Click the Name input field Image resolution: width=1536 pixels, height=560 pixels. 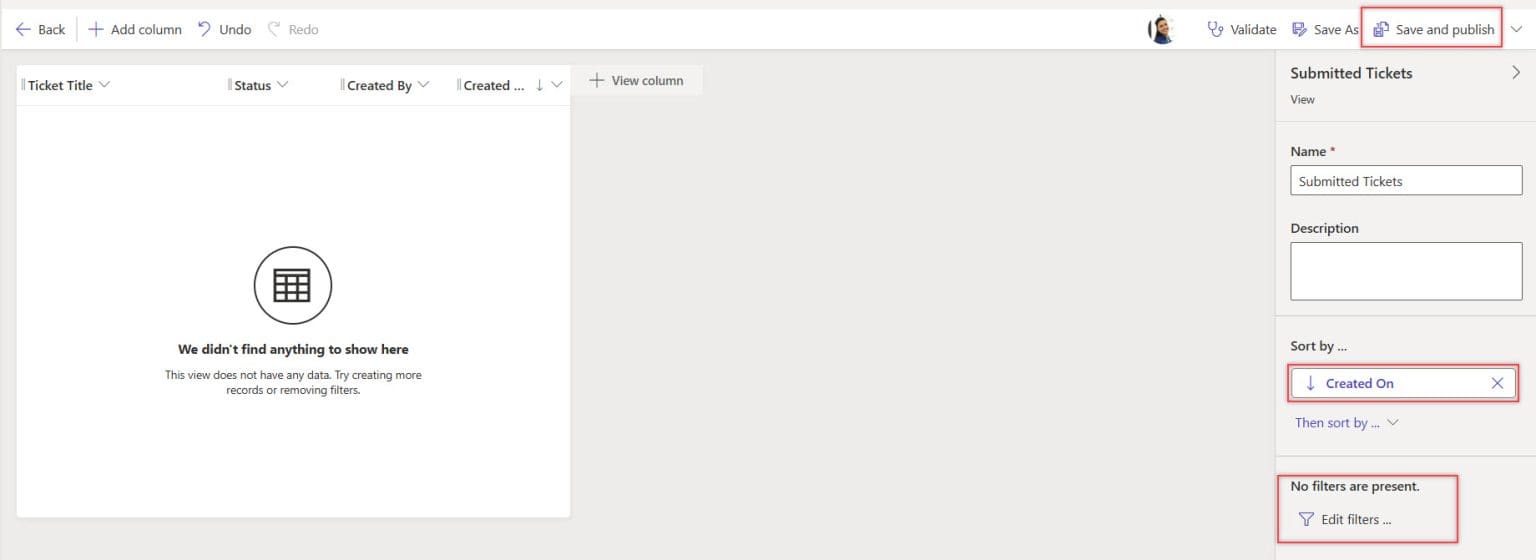click(x=1406, y=181)
